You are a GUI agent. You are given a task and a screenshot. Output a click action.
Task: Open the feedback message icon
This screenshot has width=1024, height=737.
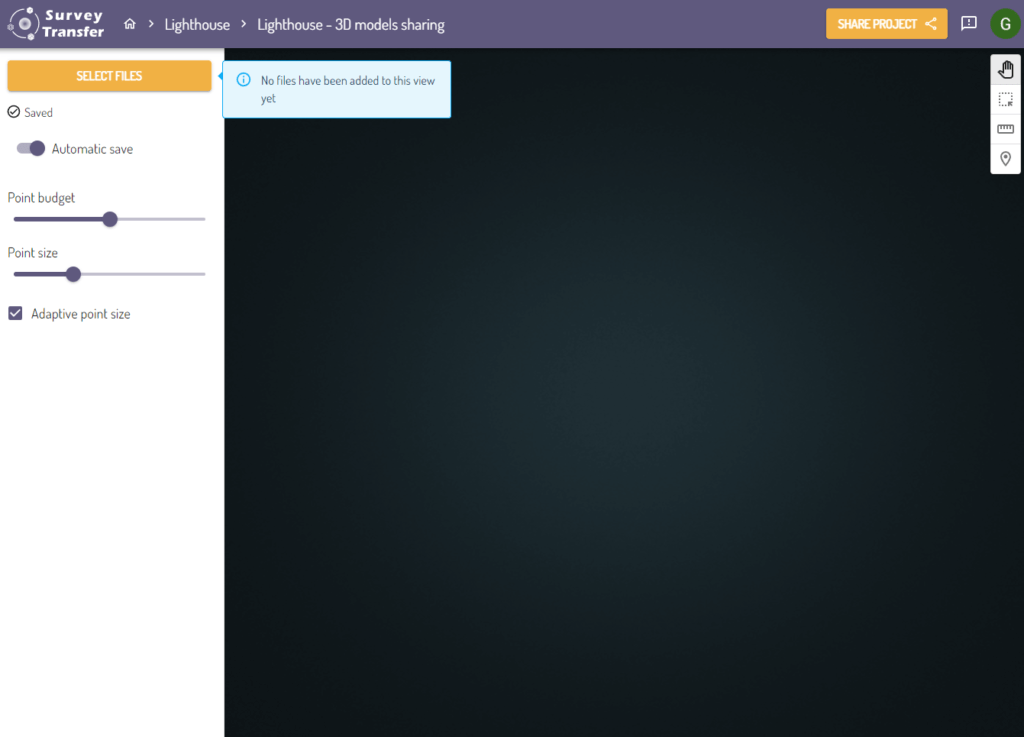tap(968, 24)
